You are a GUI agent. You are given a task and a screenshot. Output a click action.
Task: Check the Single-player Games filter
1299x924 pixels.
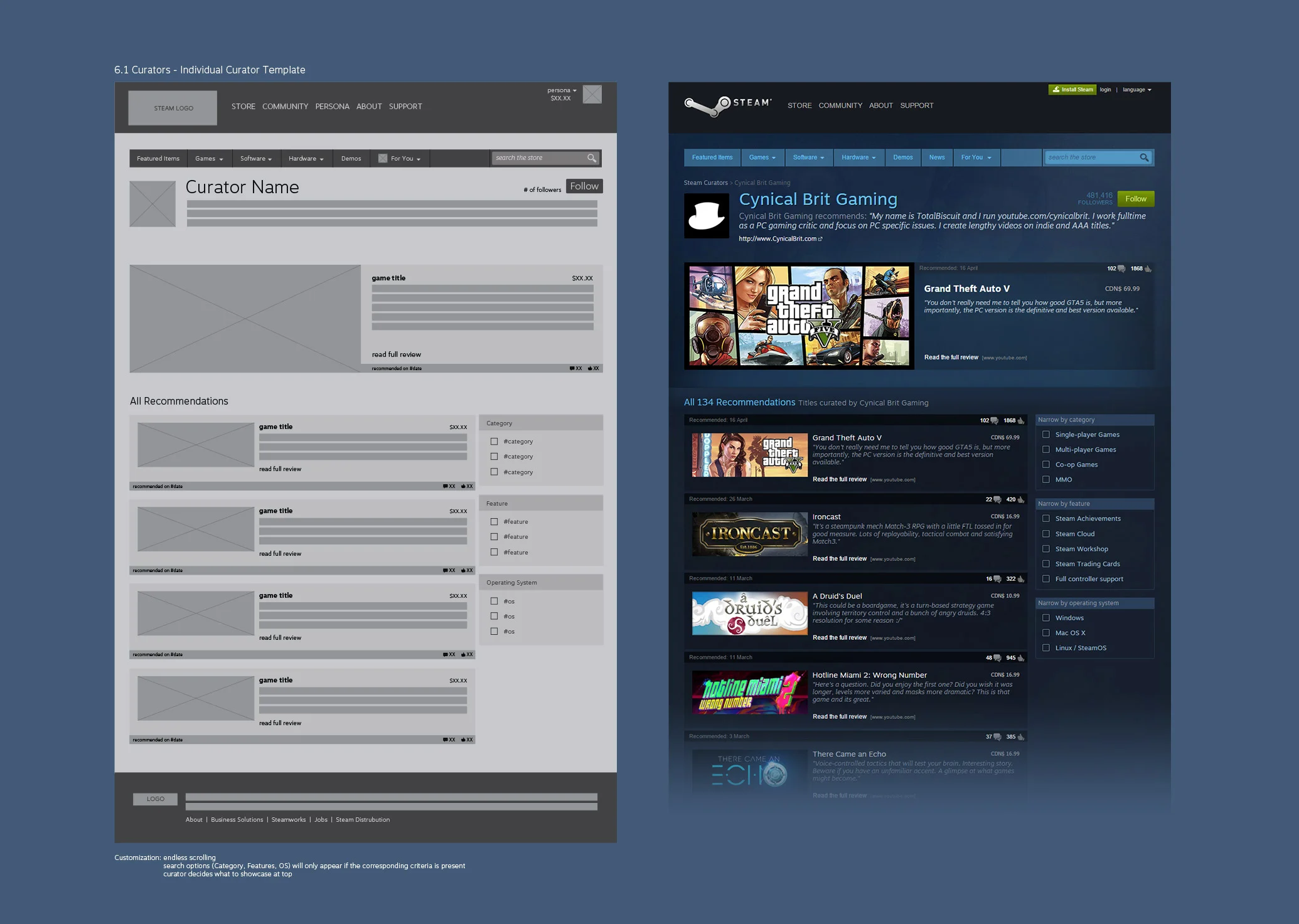click(x=1046, y=435)
